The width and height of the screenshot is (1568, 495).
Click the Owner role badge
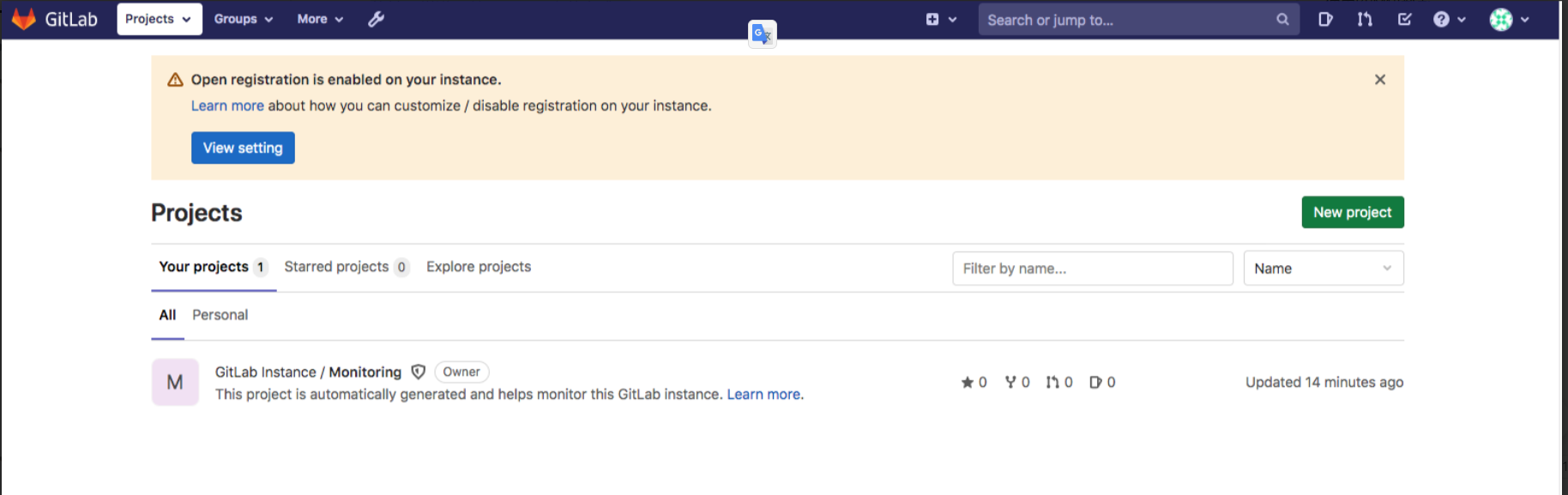pyautogui.click(x=461, y=371)
